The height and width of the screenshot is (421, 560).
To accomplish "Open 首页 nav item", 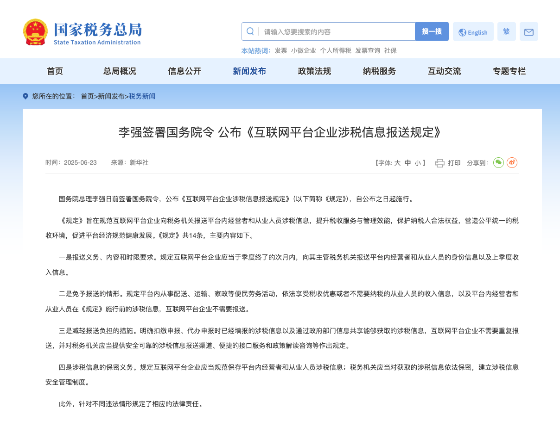I will 55,71.
